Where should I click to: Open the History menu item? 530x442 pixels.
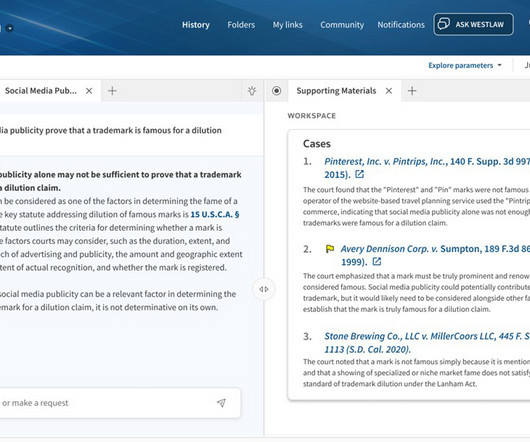tap(196, 25)
